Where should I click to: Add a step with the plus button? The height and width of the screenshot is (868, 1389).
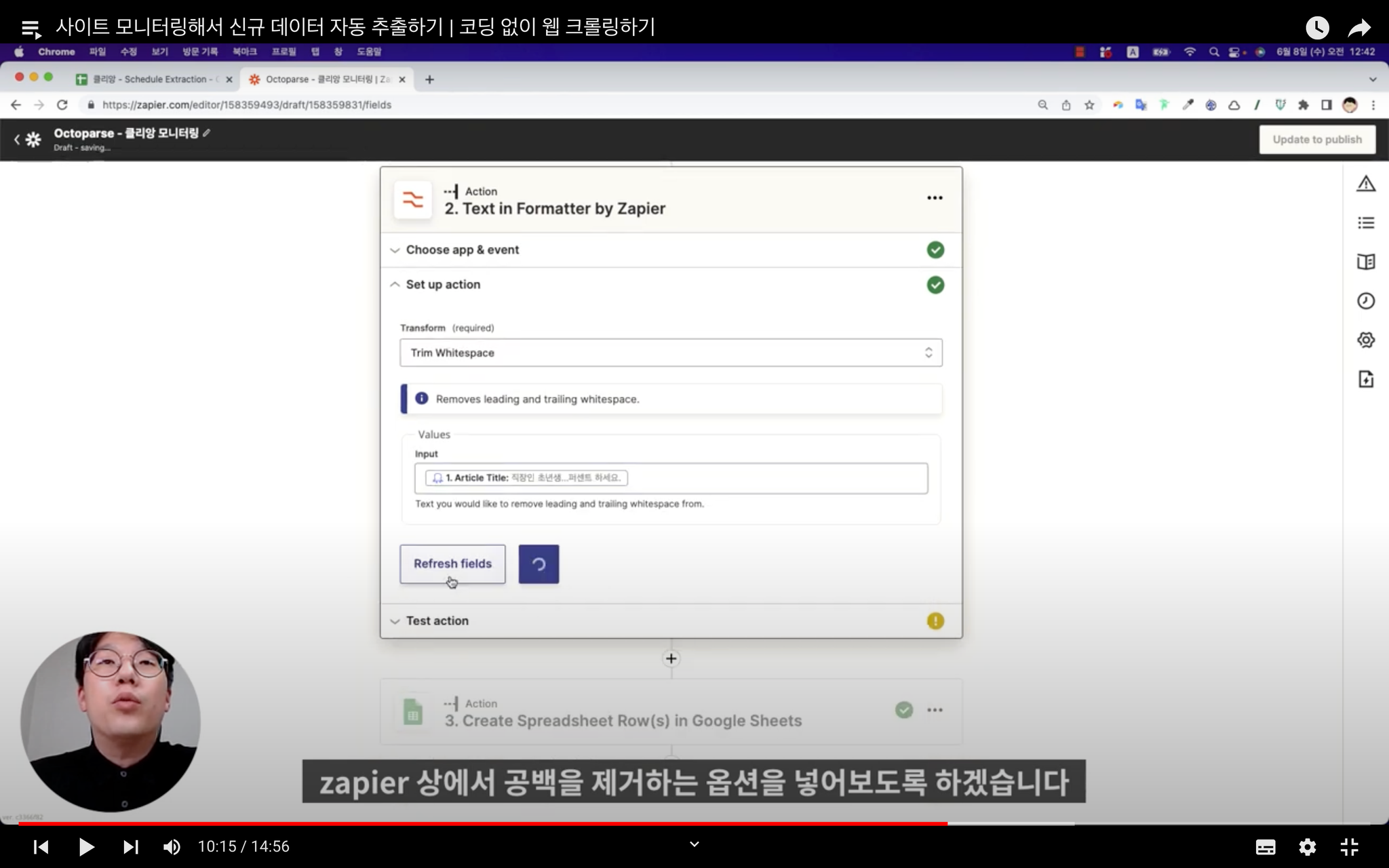[x=671, y=658]
